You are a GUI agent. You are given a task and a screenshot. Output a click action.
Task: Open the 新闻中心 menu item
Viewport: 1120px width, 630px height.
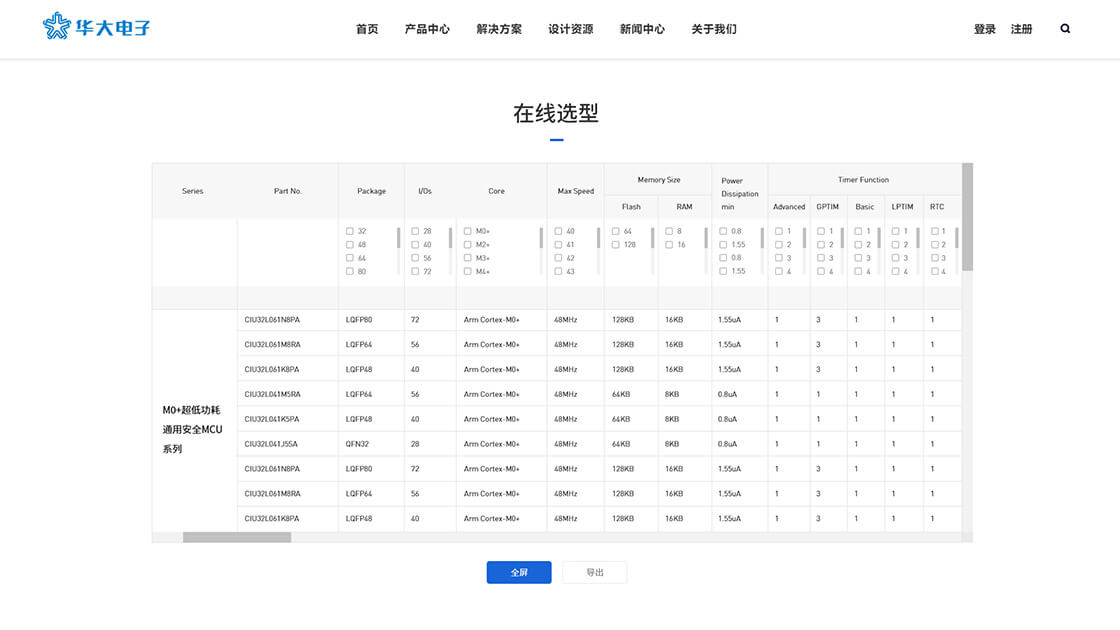pyautogui.click(x=642, y=29)
